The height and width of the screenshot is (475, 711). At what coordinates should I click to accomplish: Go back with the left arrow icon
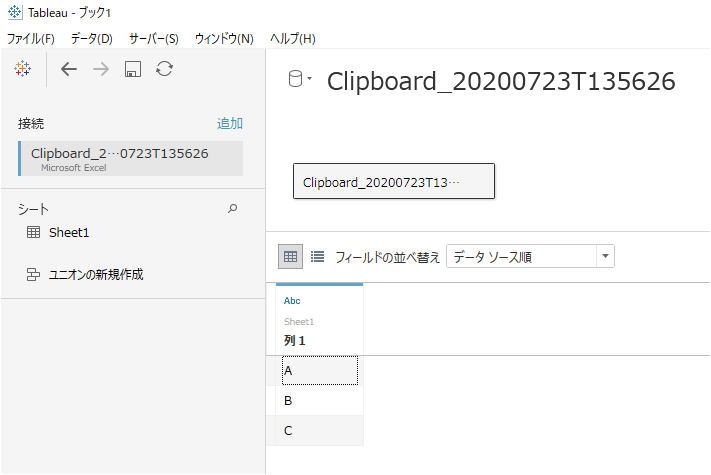coord(69,69)
